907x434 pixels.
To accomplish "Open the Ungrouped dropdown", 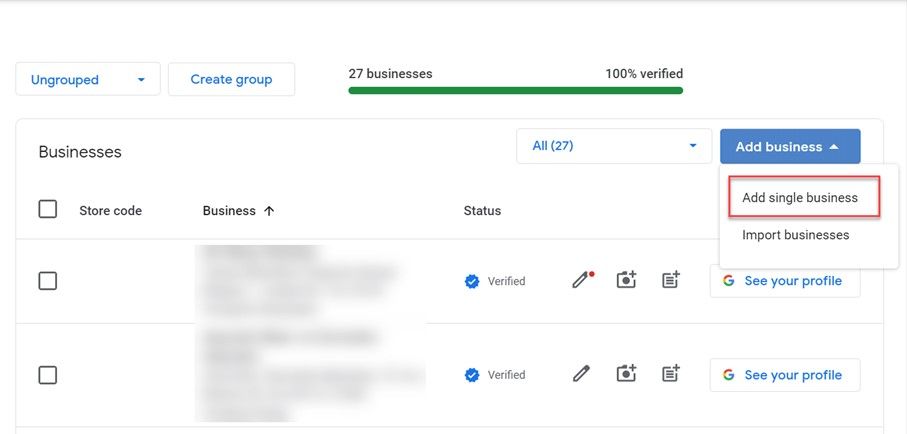I will (88, 79).
